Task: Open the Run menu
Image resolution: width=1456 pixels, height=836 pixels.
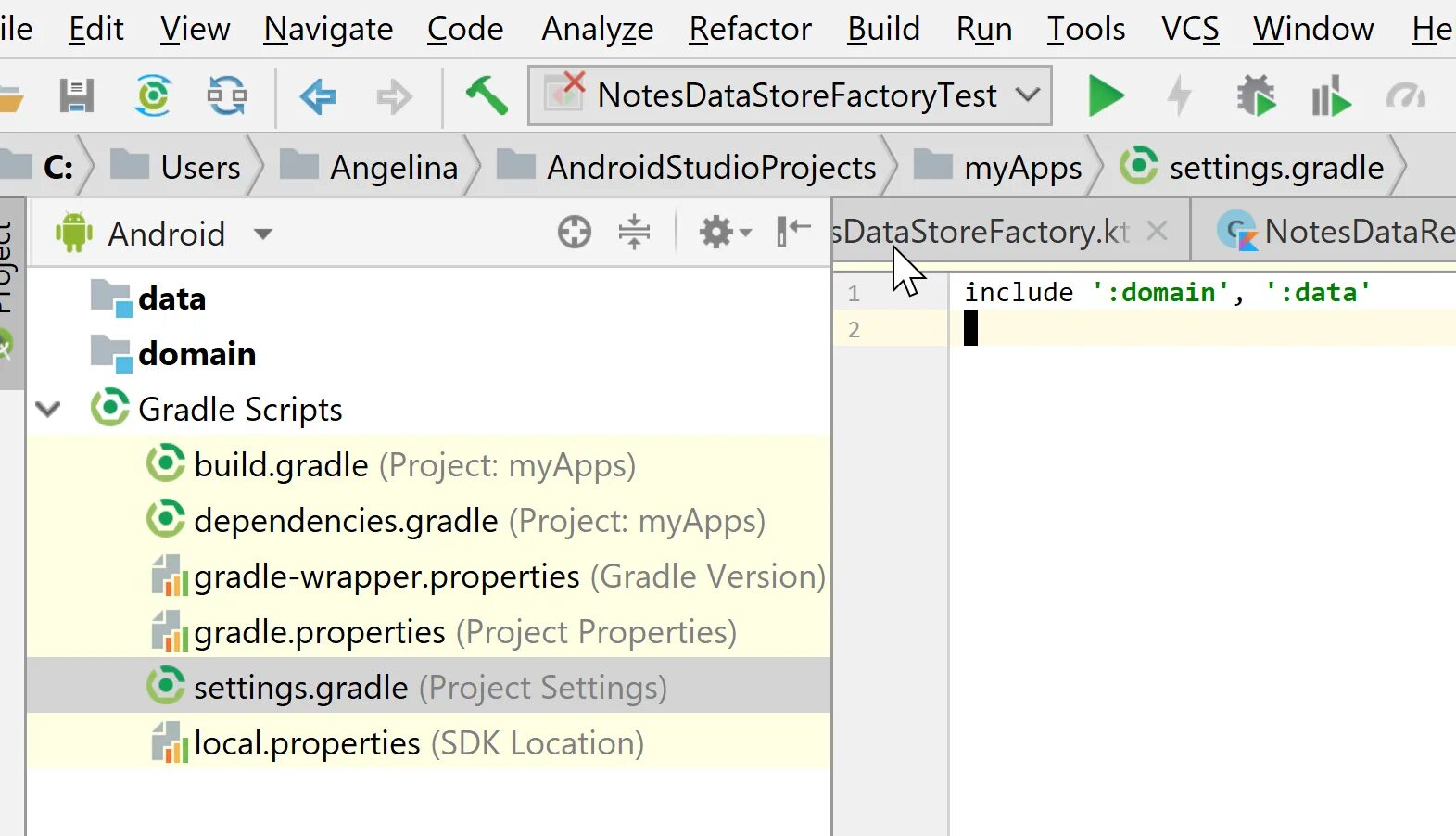Action: (x=984, y=29)
